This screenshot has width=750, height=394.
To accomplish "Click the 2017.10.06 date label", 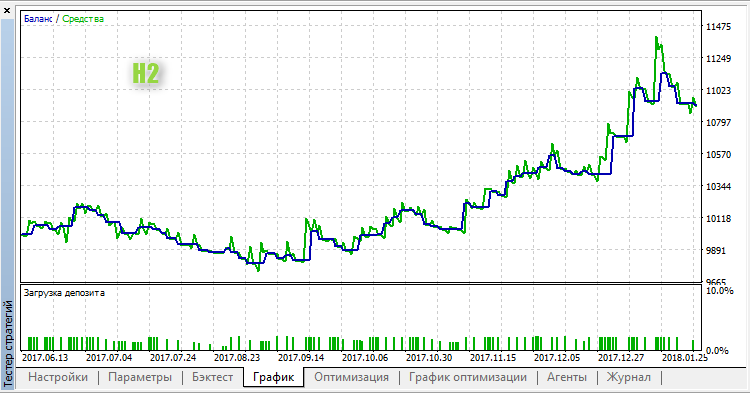I will point(365,358).
